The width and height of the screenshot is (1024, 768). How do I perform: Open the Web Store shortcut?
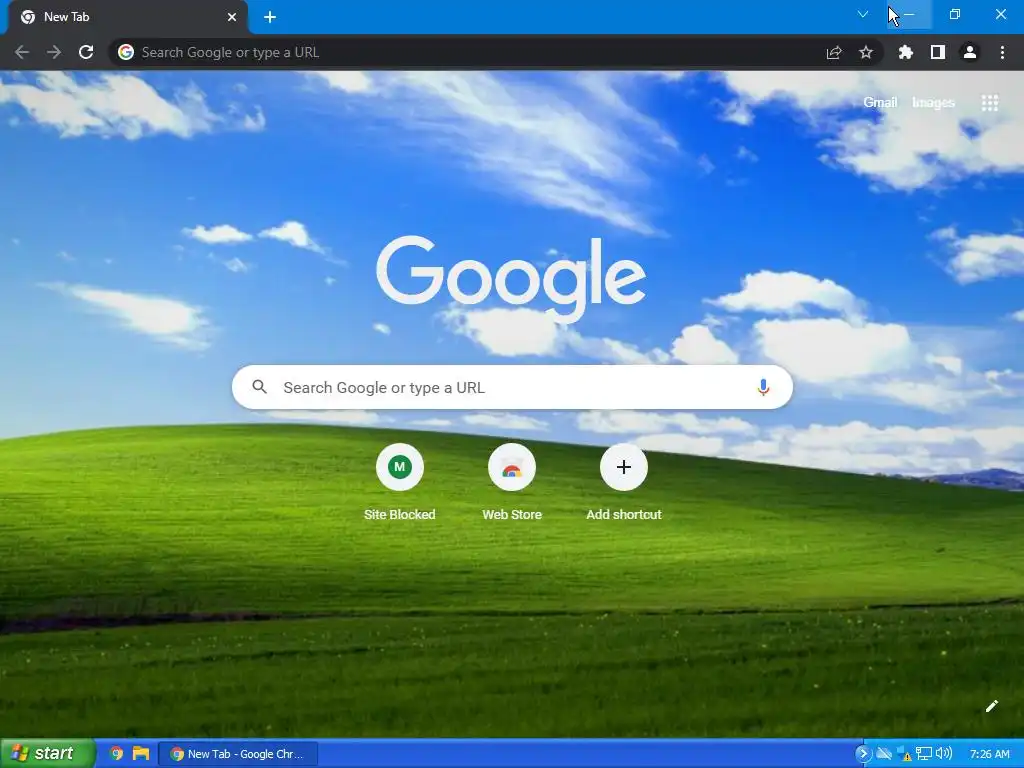[x=512, y=481]
